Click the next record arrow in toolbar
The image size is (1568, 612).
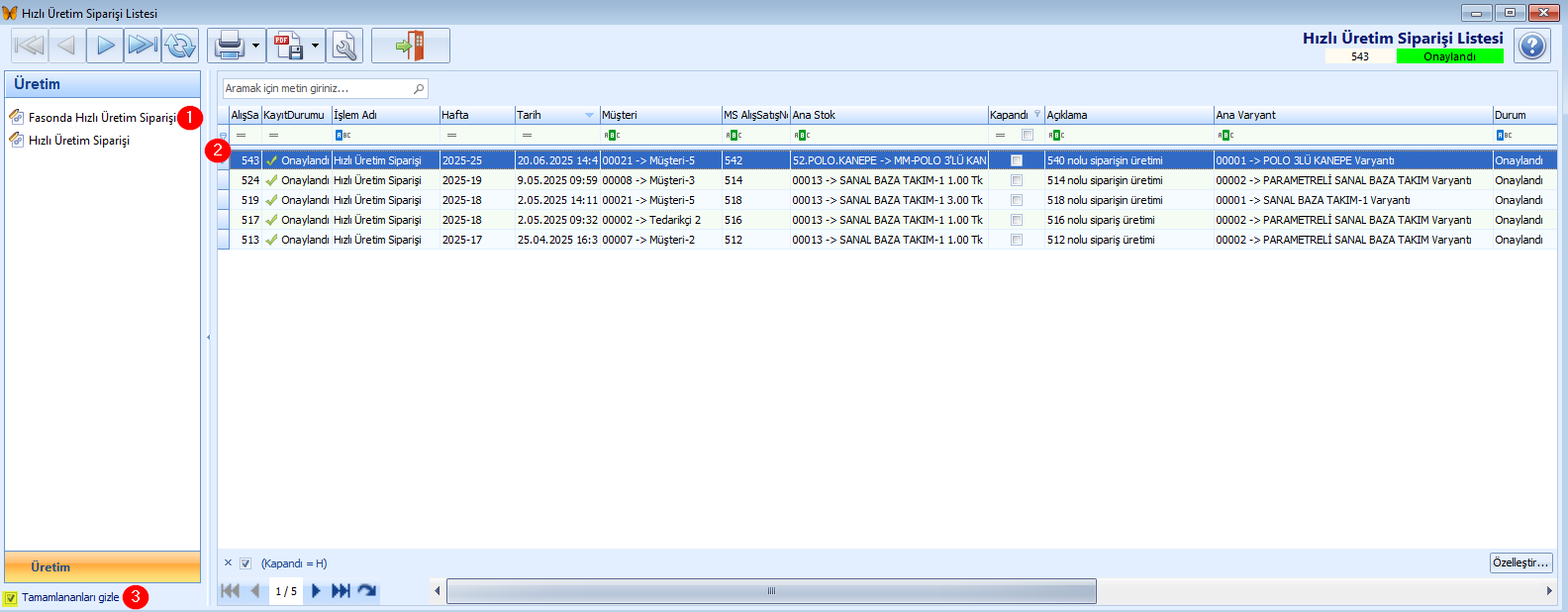click(x=105, y=46)
